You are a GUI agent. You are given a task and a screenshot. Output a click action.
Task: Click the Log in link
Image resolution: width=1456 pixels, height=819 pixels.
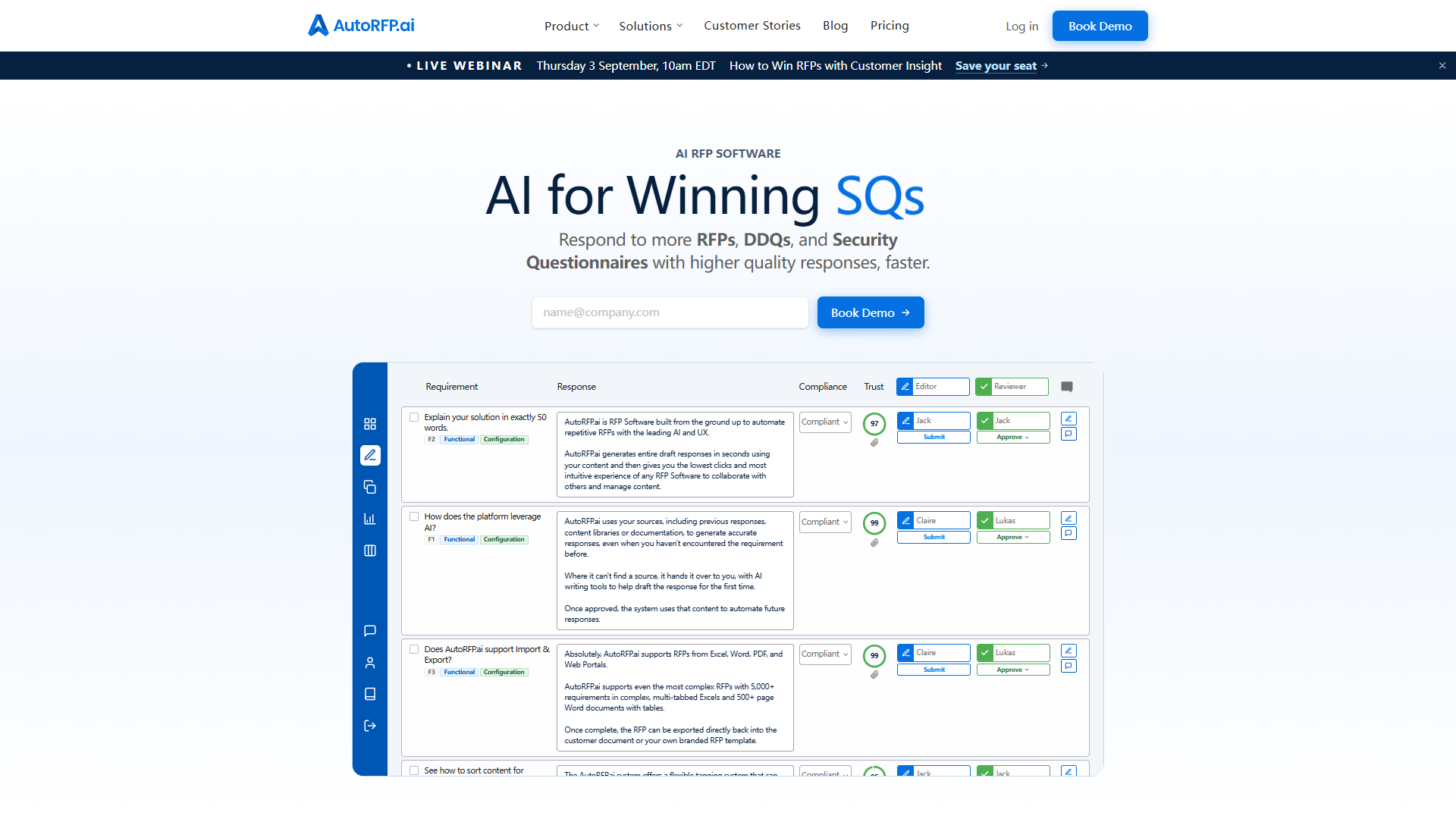[1022, 26]
